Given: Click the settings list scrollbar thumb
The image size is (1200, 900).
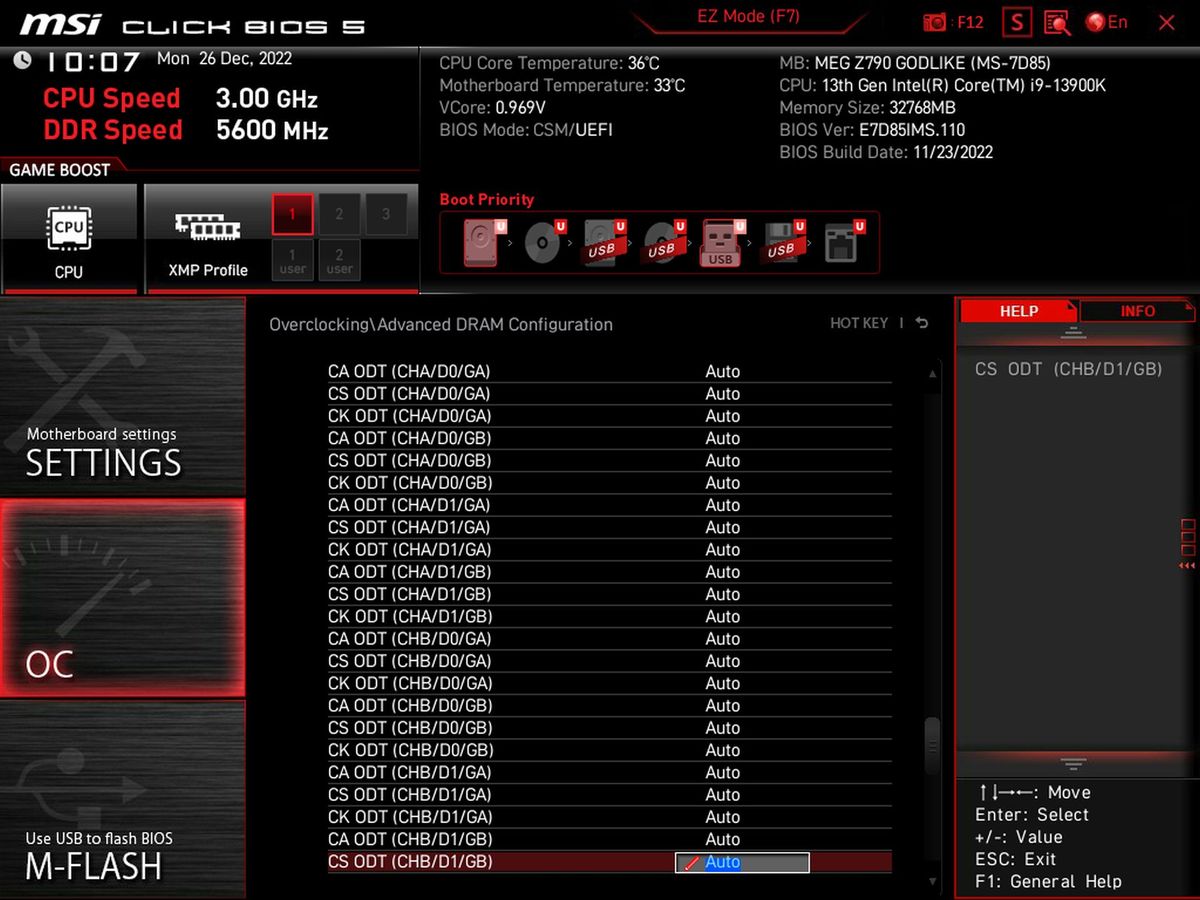Looking at the screenshot, I should pyautogui.click(x=932, y=745).
